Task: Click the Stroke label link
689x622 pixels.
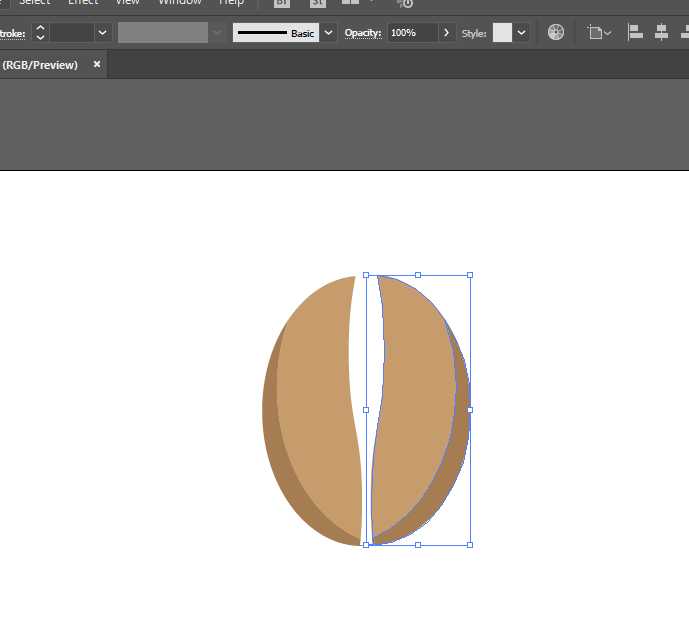Action: pos(12,33)
